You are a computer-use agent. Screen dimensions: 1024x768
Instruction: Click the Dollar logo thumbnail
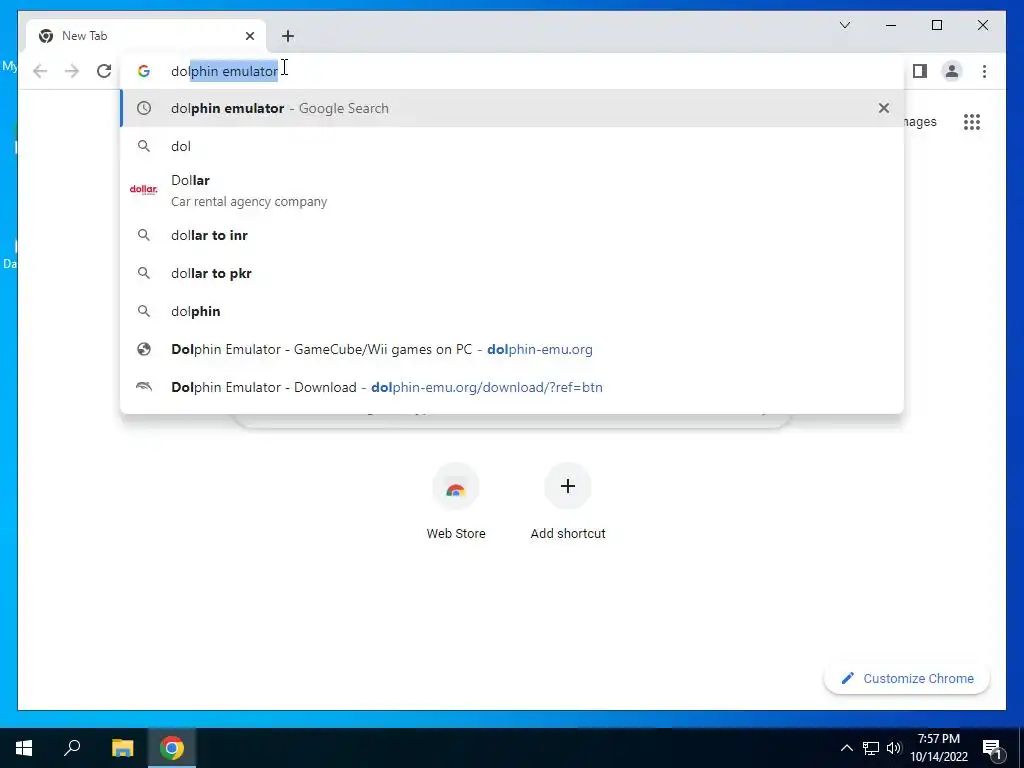[x=144, y=190]
